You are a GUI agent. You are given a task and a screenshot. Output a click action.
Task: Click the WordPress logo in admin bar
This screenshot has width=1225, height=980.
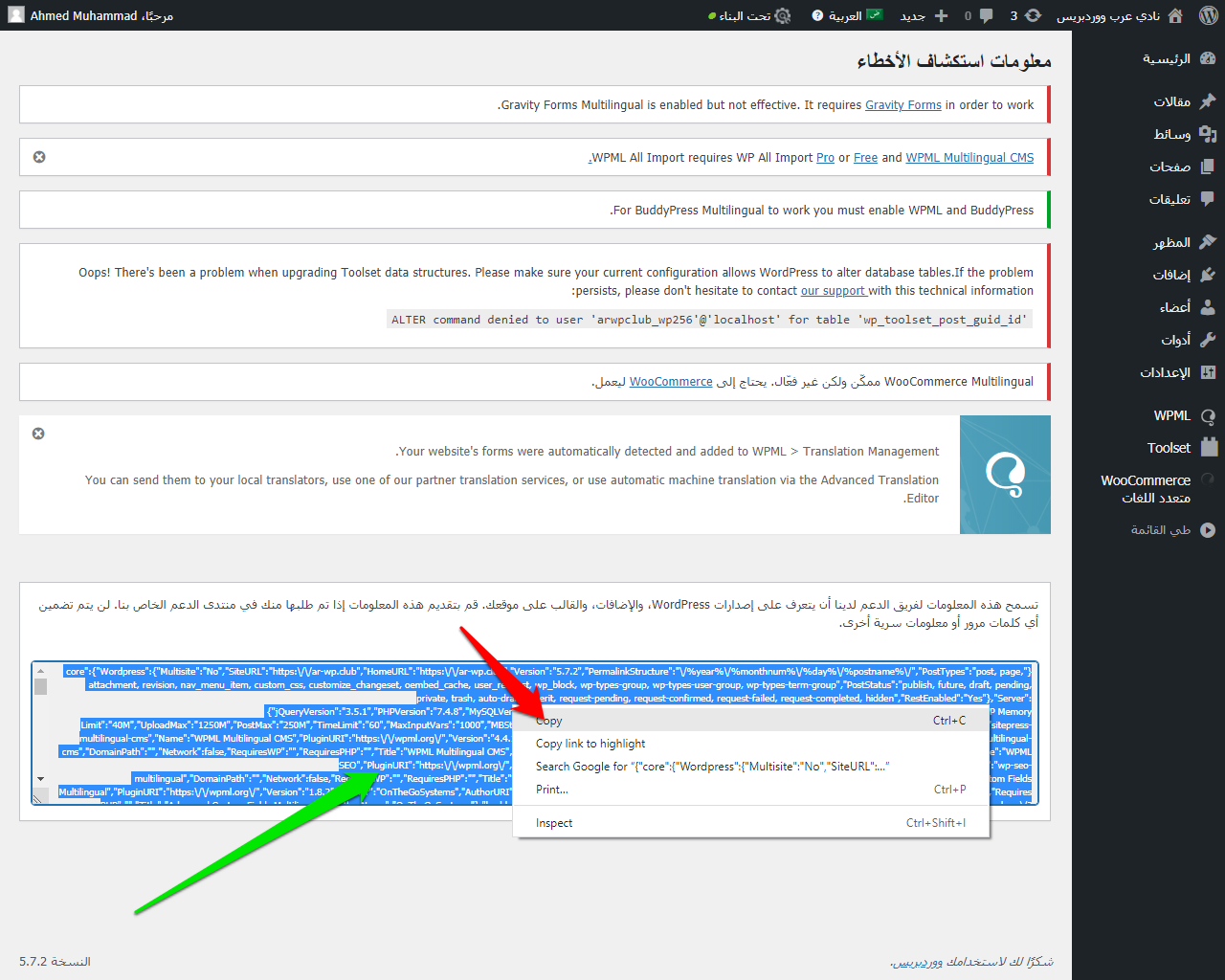click(1208, 15)
